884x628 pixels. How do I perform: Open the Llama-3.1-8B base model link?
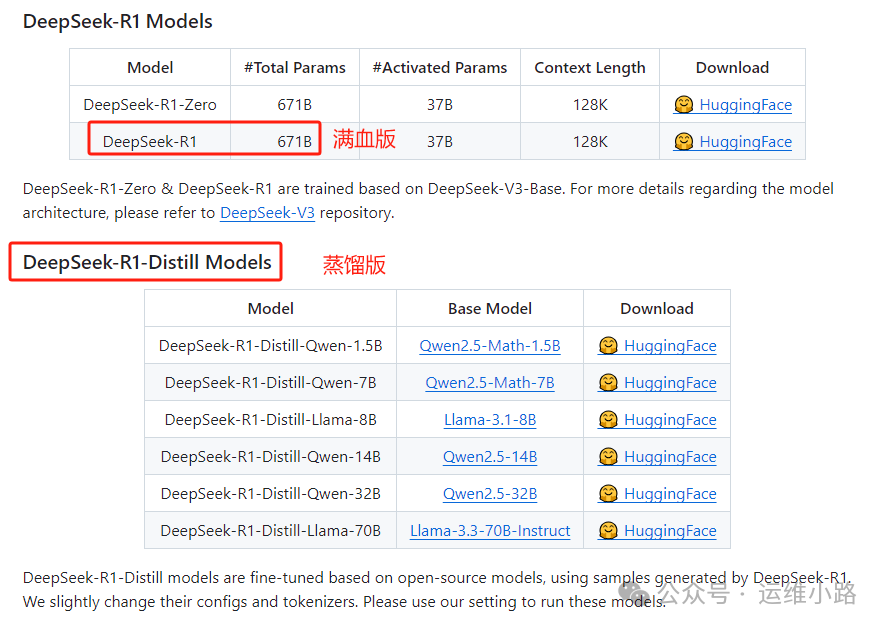pyautogui.click(x=490, y=419)
